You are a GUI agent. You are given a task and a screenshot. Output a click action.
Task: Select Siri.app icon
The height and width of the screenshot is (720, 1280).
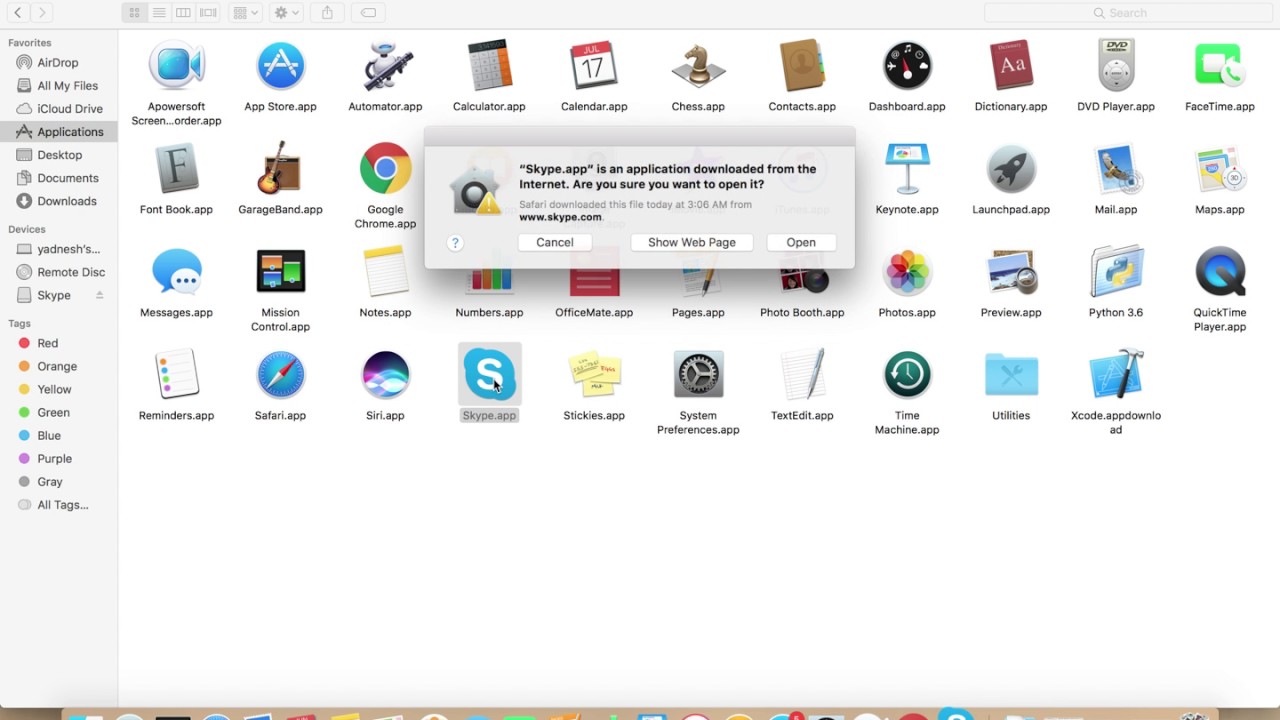click(x=385, y=375)
